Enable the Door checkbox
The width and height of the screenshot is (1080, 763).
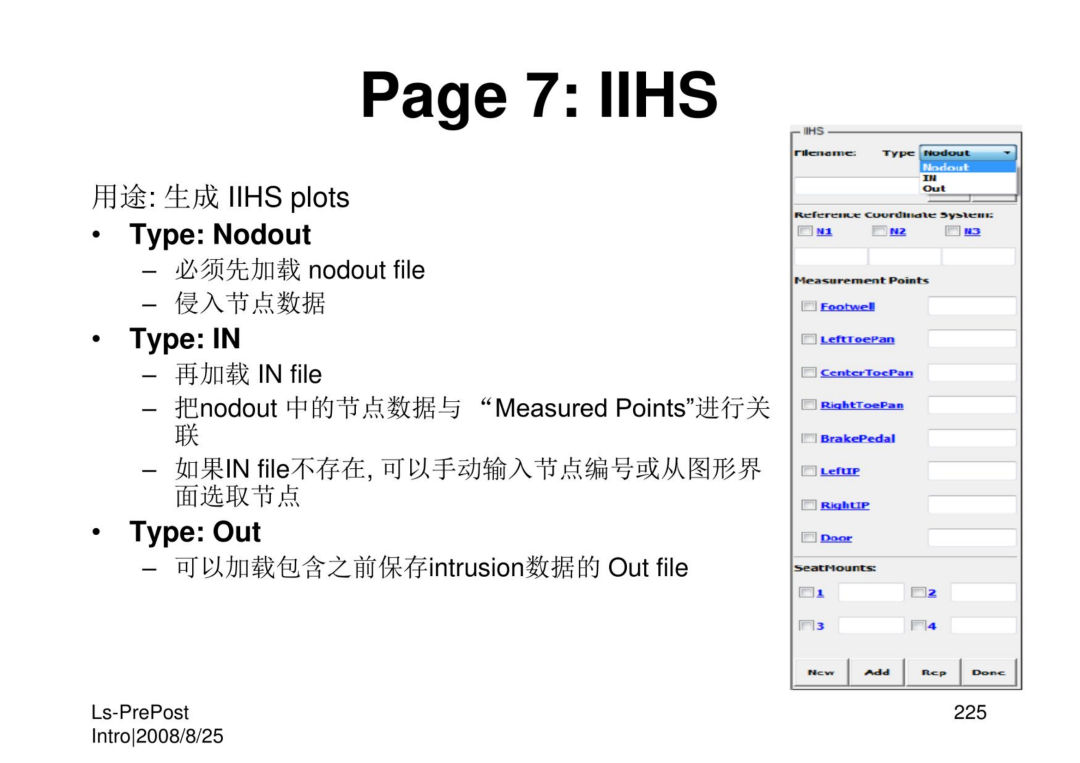[809, 538]
